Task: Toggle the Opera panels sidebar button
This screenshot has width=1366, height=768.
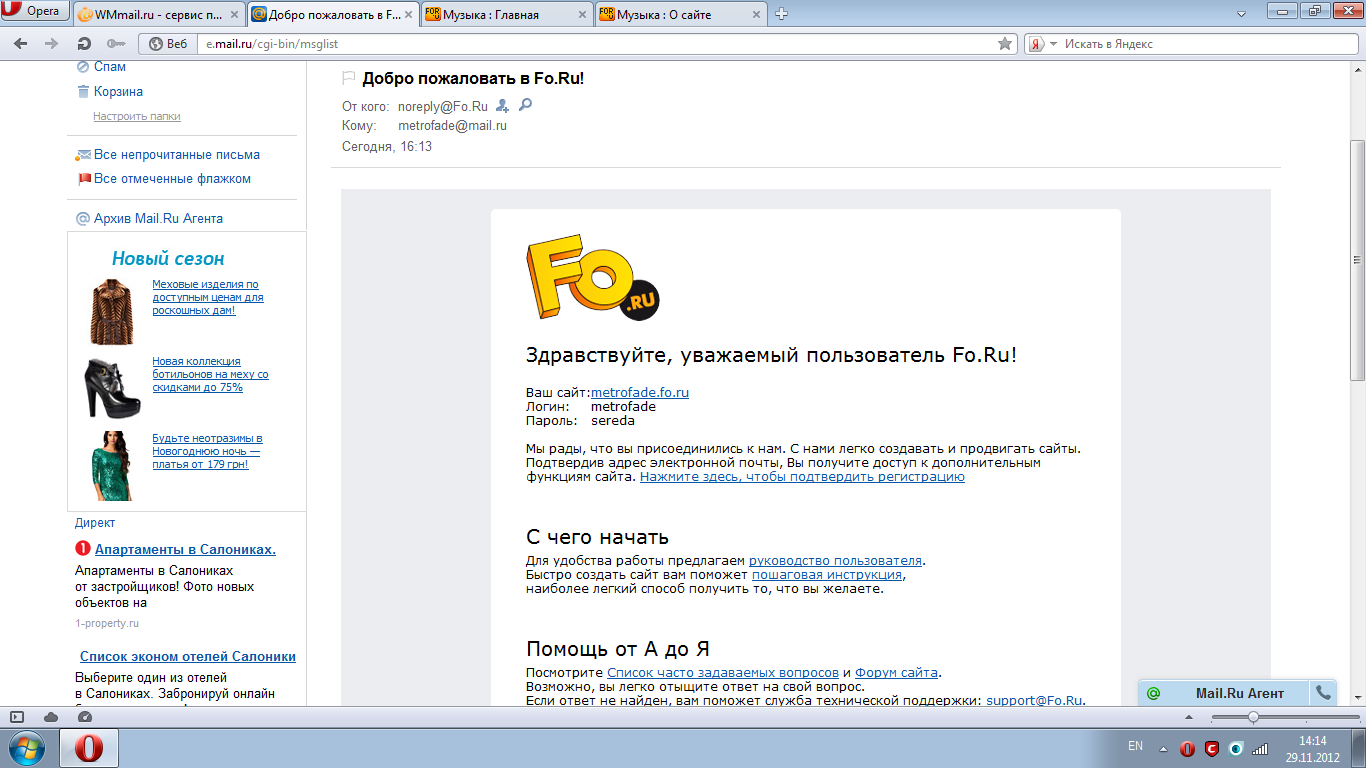Action: point(17,717)
